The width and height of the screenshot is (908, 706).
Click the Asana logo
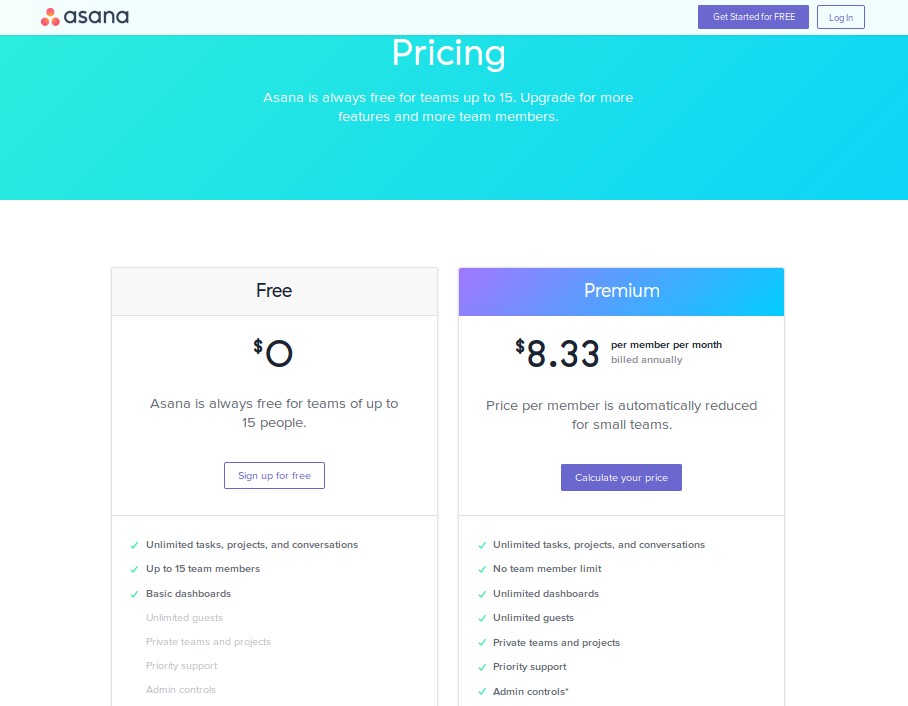click(x=84, y=17)
